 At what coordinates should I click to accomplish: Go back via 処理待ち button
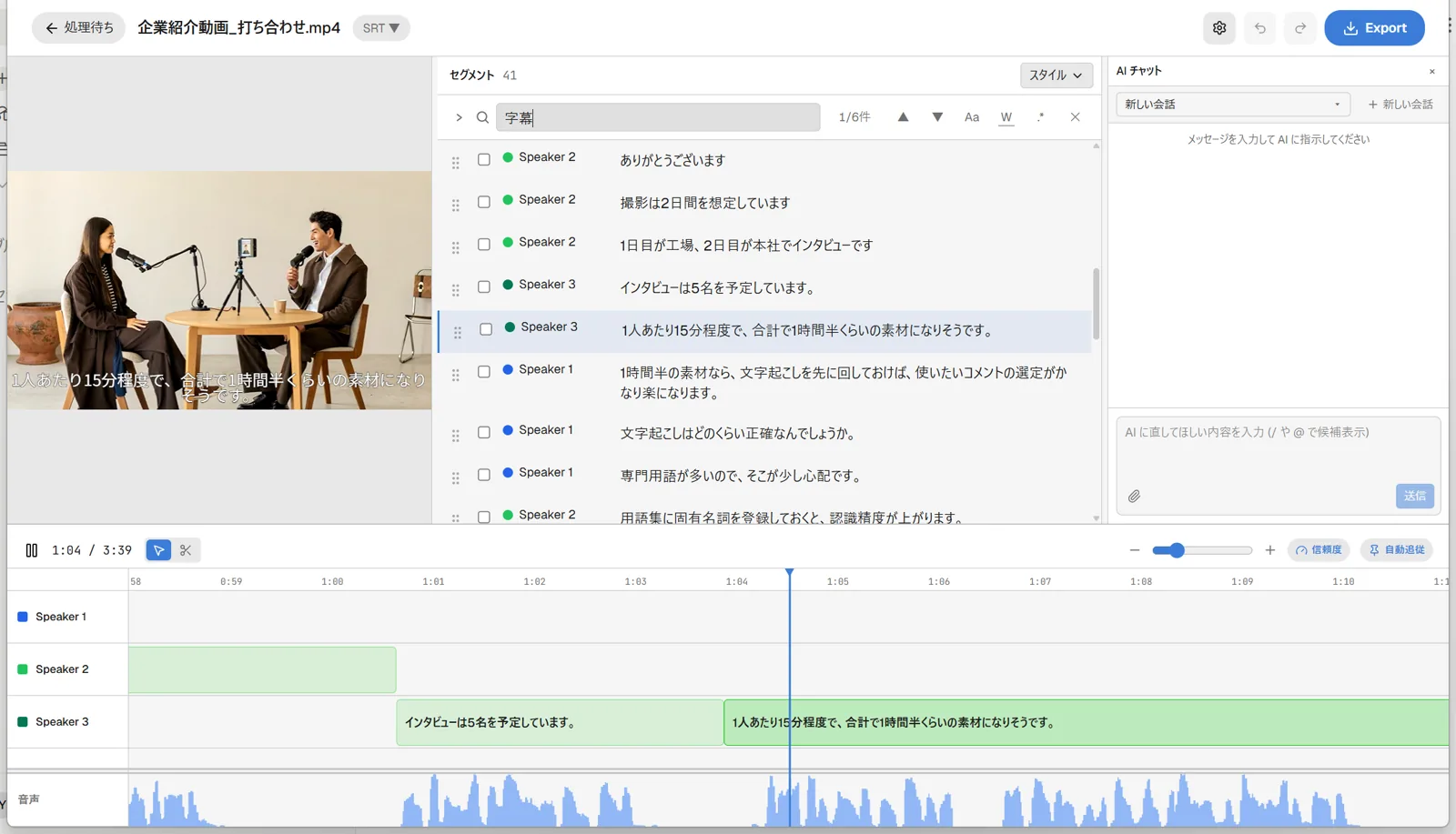point(79,28)
